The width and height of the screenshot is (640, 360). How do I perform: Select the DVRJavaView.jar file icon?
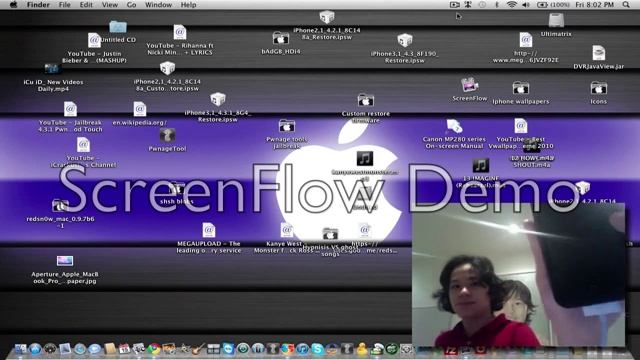pyautogui.click(x=598, y=53)
